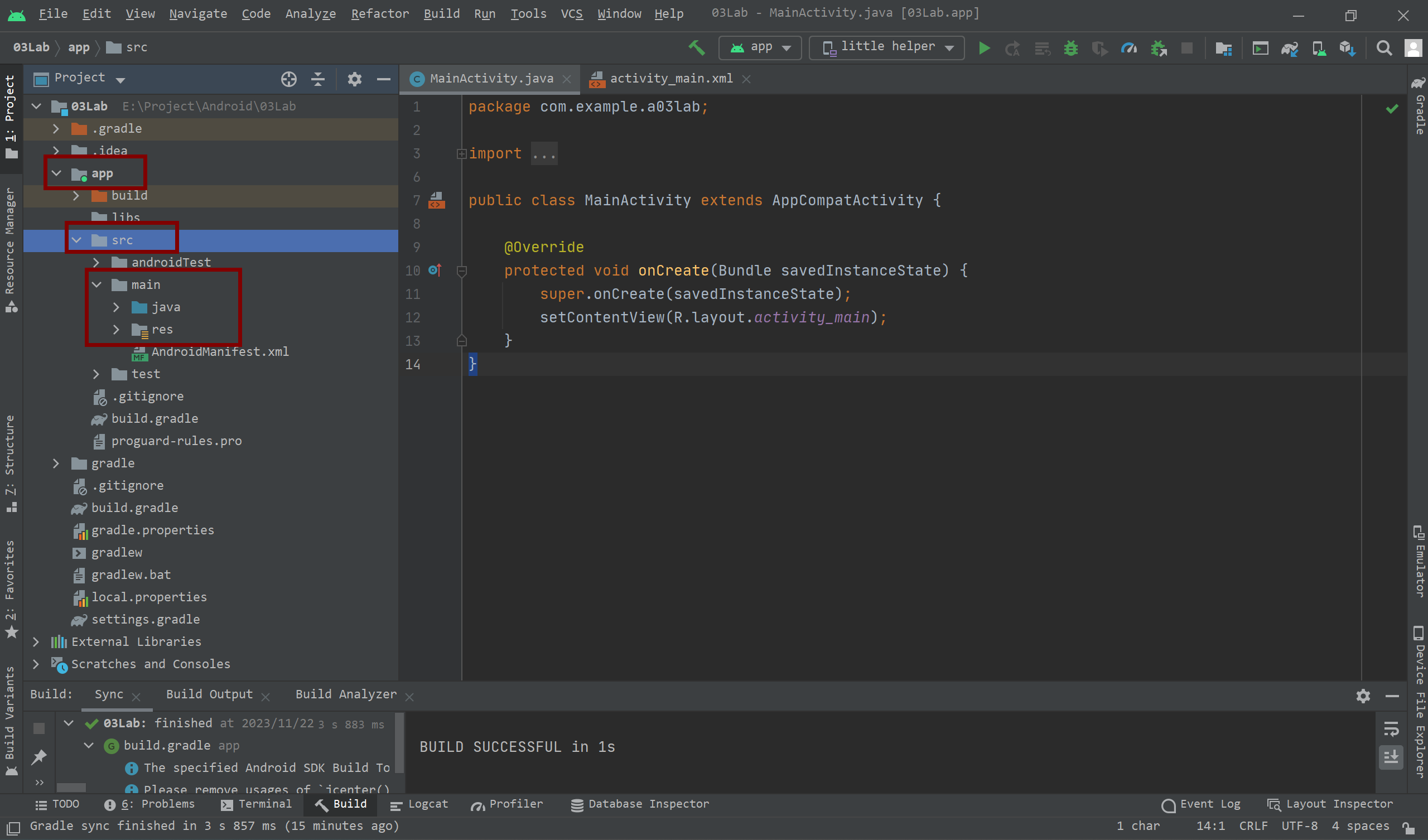
Task: Switch to the Build Output tab
Action: pyautogui.click(x=209, y=694)
